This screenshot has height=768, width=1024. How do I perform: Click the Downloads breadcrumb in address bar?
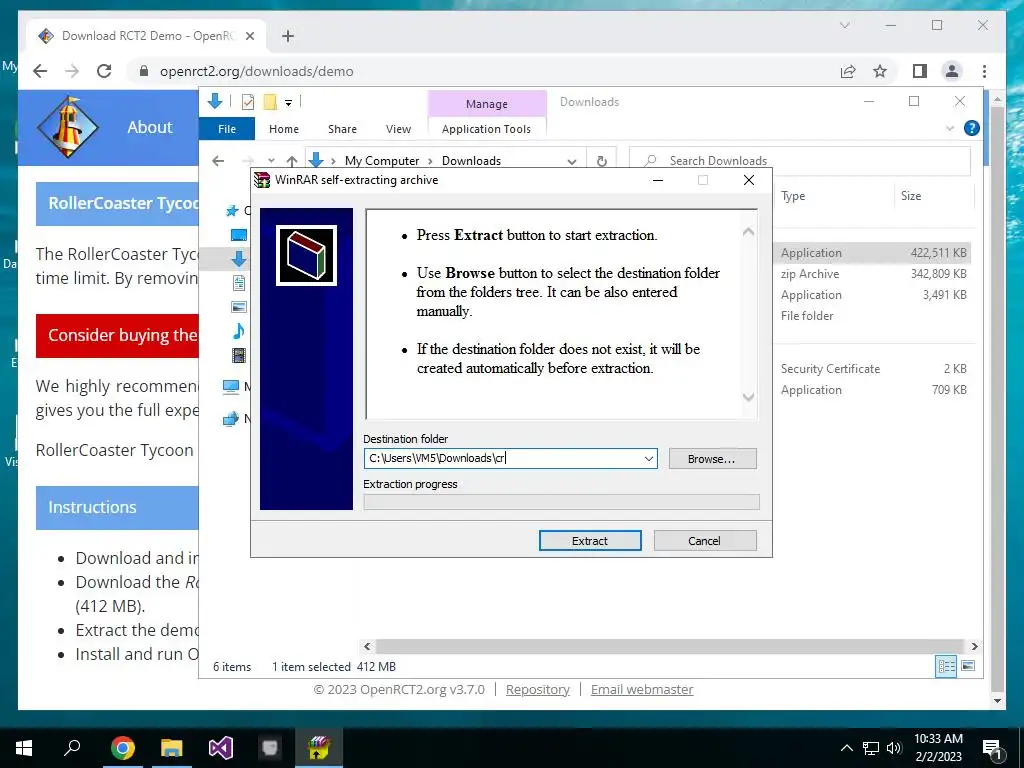[472, 161]
